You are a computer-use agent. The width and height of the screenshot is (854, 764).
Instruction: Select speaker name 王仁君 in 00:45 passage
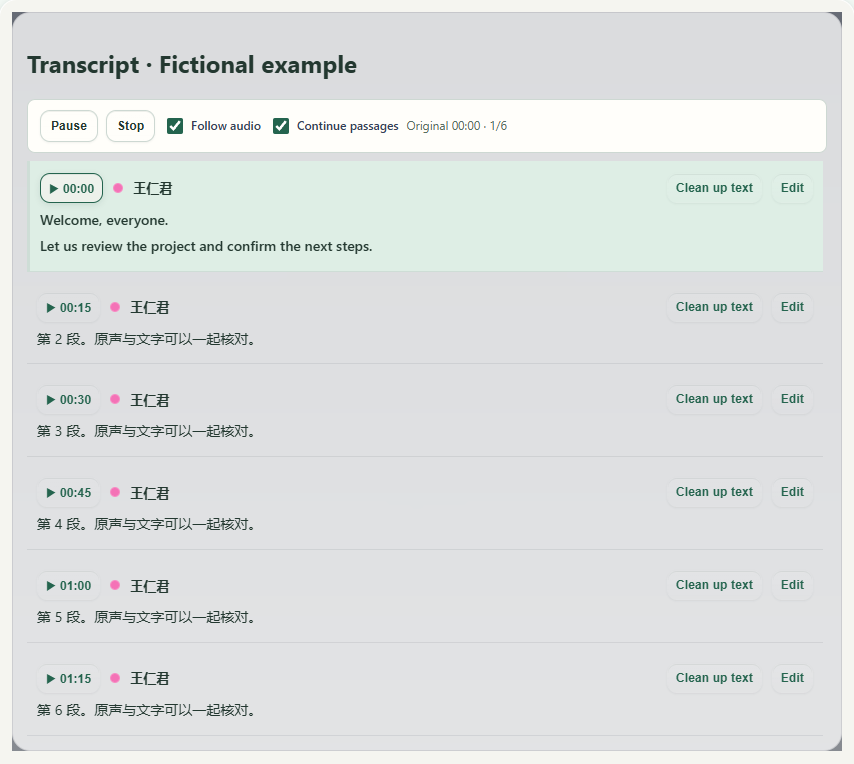pos(150,493)
